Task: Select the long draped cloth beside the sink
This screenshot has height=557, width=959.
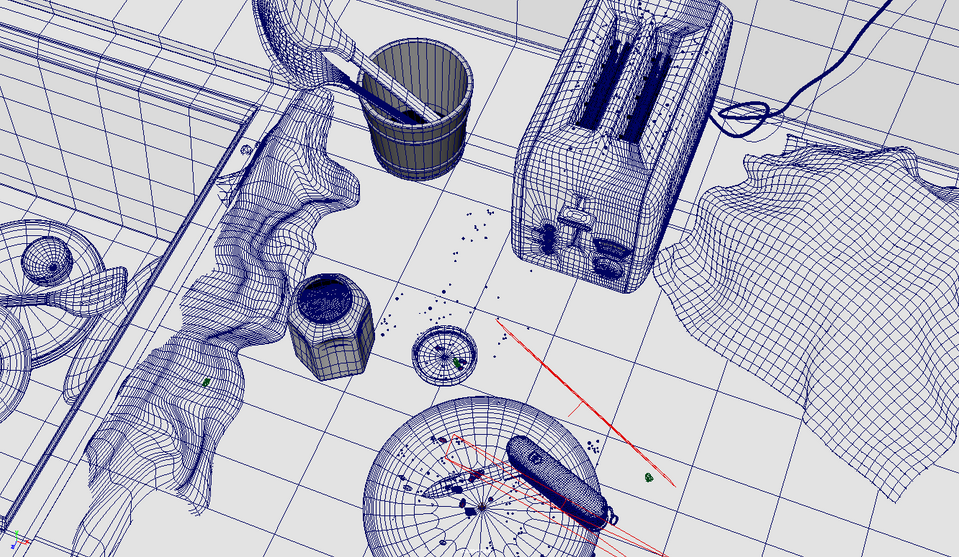Action: click(x=226, y=306)
